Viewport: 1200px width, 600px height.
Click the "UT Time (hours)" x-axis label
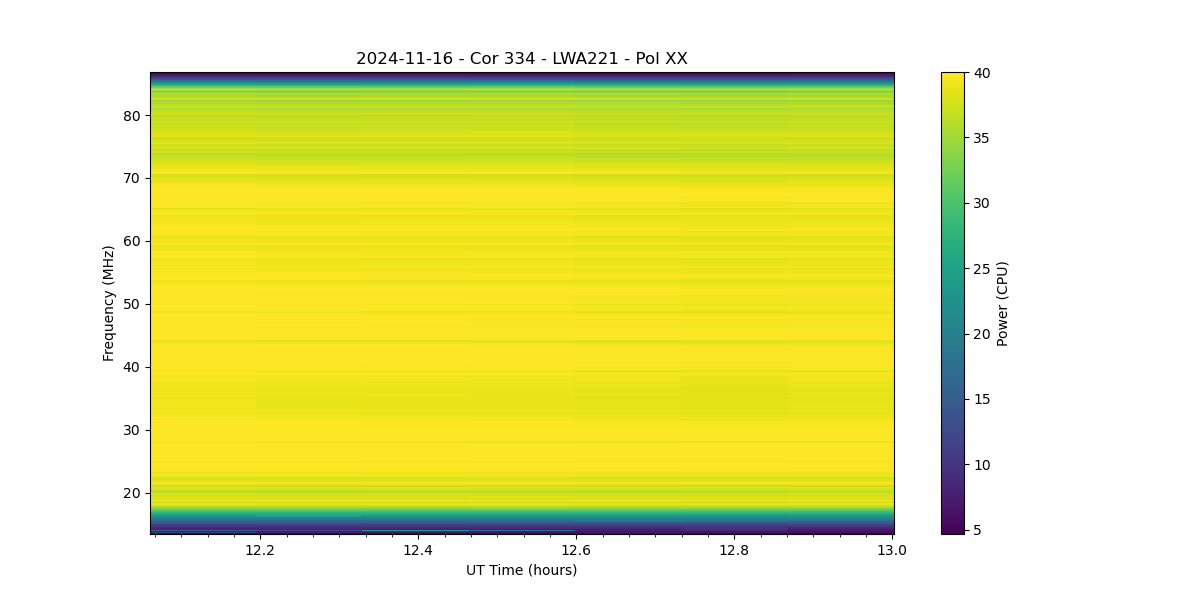click(521, 570)
